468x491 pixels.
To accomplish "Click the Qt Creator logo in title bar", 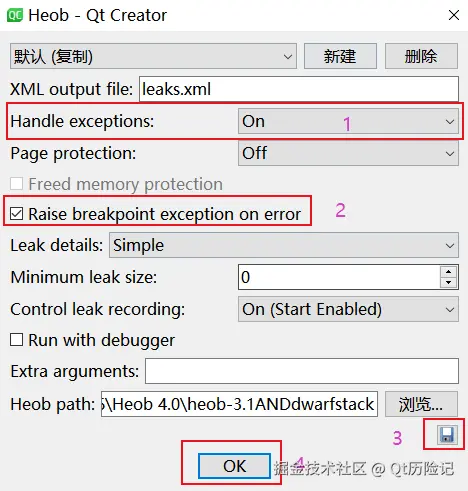I will pyautogui.click(x=15, y=15).
